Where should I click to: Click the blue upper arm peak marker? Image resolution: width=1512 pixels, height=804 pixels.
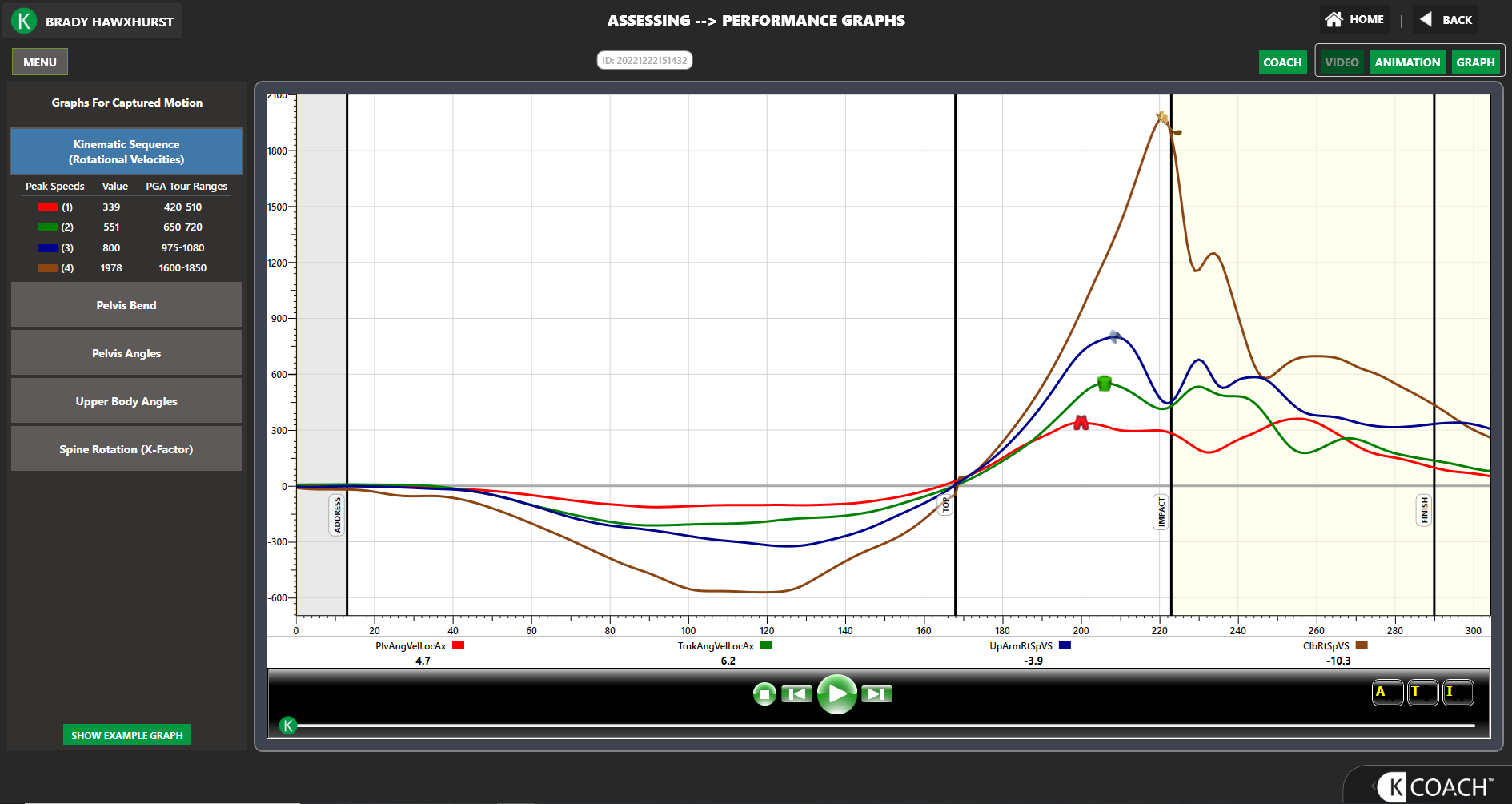pyautogui.click(x=1114, y=336)
